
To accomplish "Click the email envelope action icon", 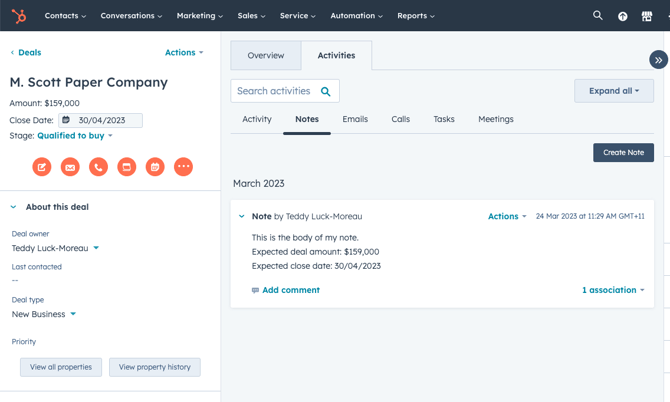I will point(70,167).
